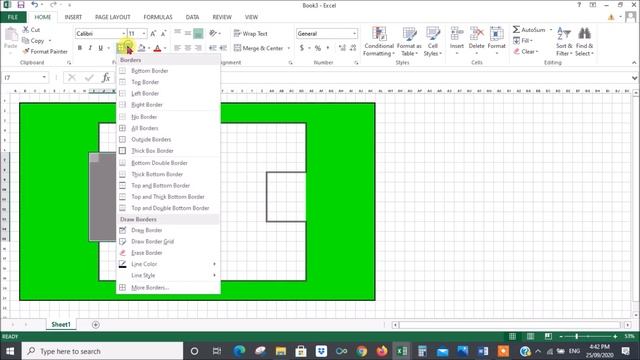Open the font size dropdown
Viewport: 640px width, 360px height.
click(x=144, y=33)
